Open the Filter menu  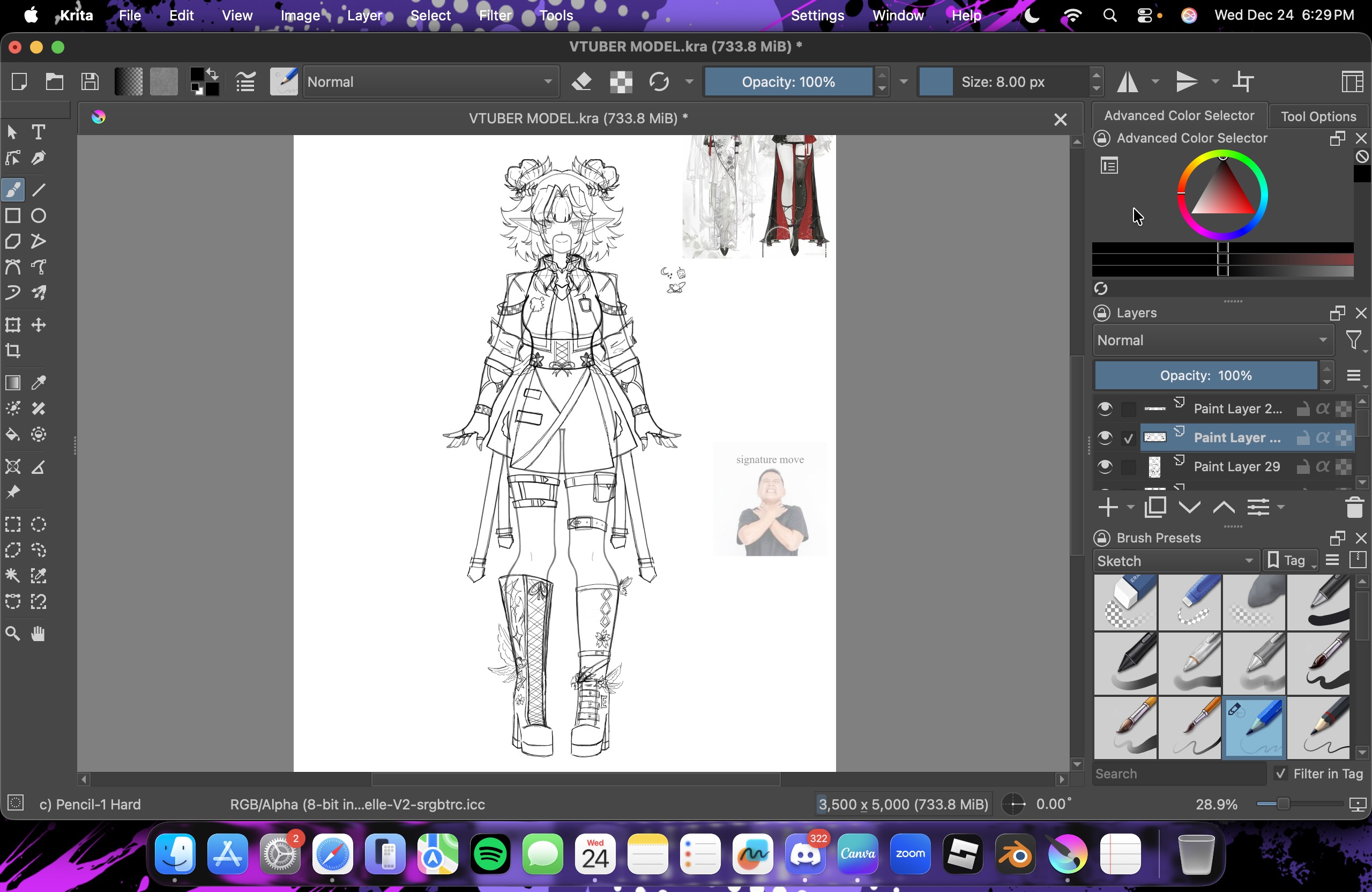(495, 16)
